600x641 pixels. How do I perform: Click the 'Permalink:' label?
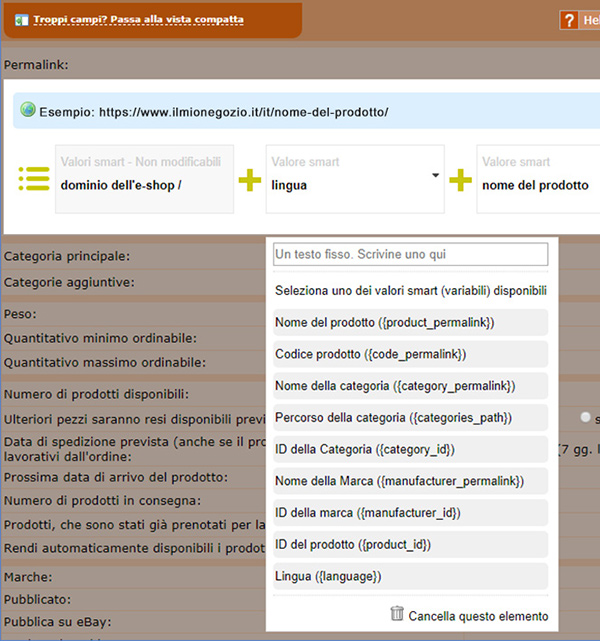click(x=36, y=65)
